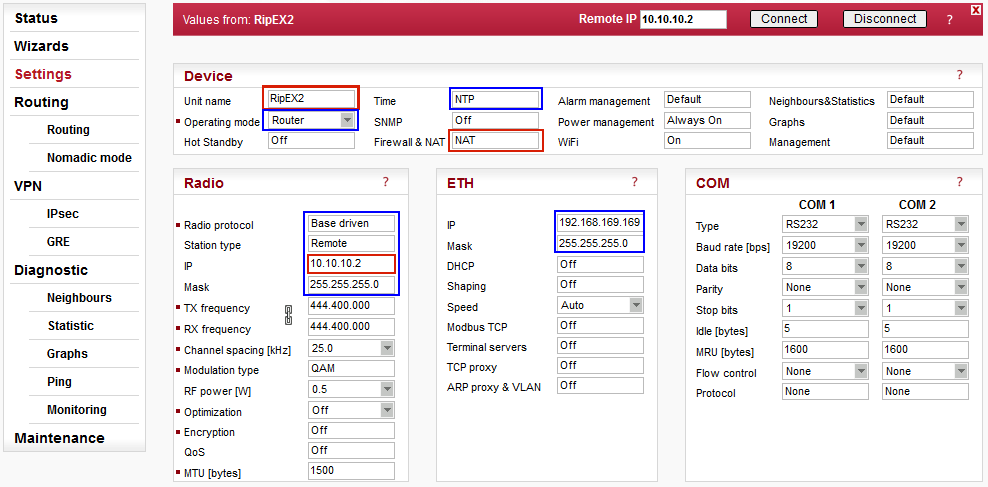Open COM 2 Flow control dropdown
This screenshot has height=487, width=988.
pyautogui.click(x=926, y=371)
